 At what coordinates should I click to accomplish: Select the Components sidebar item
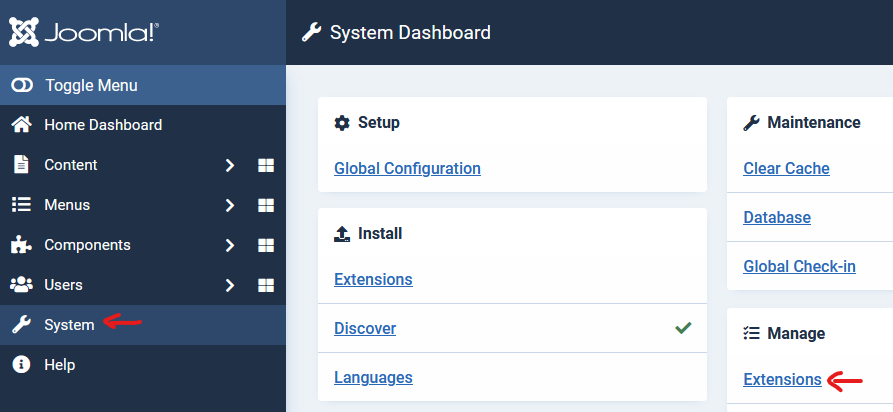click(x=87, y=244)
